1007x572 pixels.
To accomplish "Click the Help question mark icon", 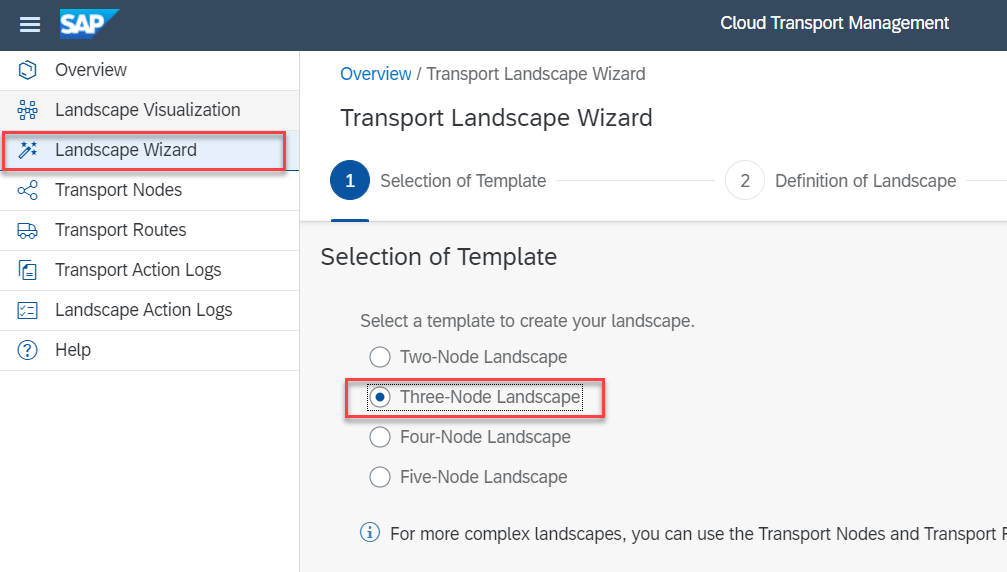I will click(28, 350).
